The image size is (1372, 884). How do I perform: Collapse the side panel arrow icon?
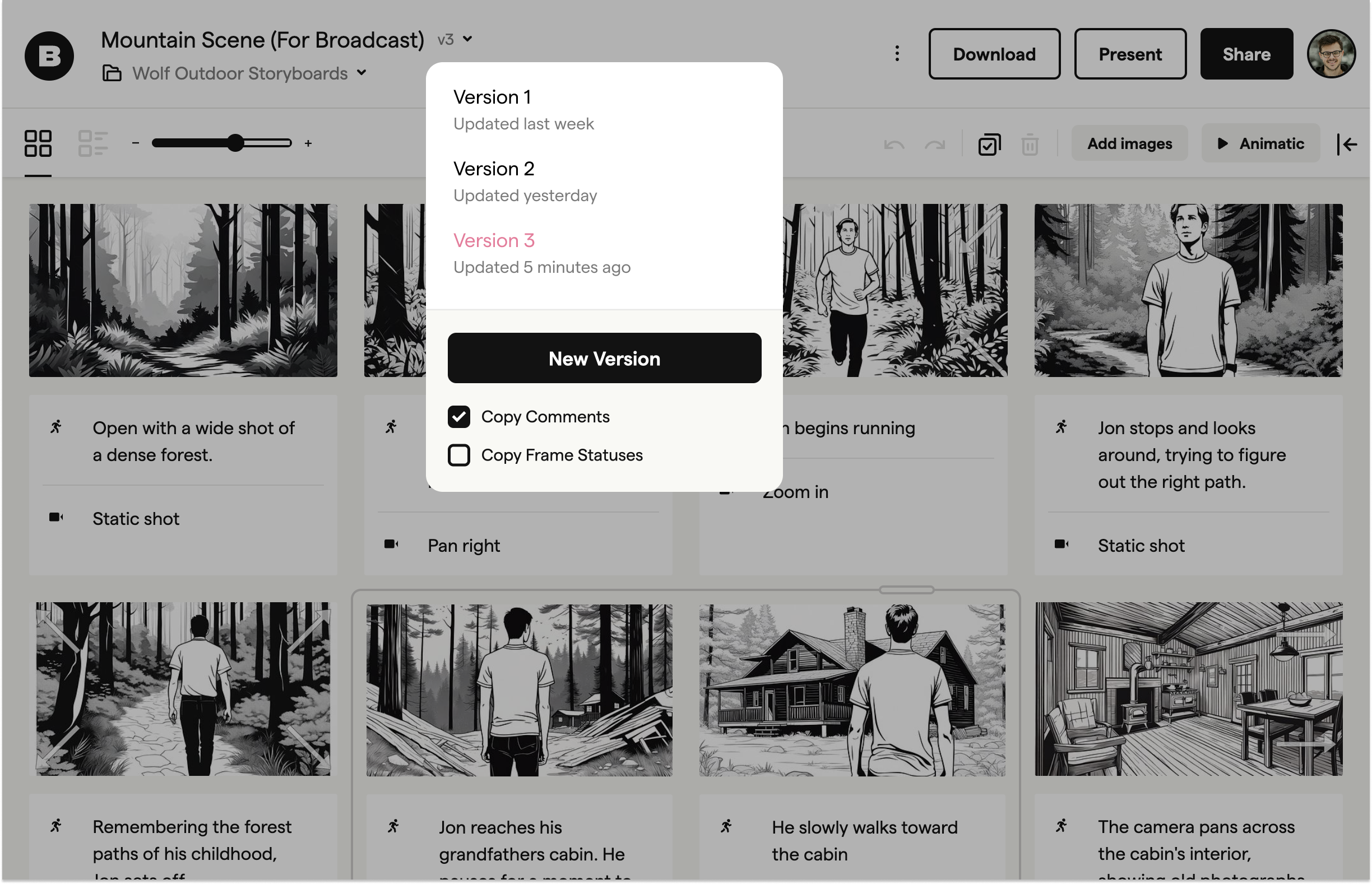click(x=1347, y=144)
